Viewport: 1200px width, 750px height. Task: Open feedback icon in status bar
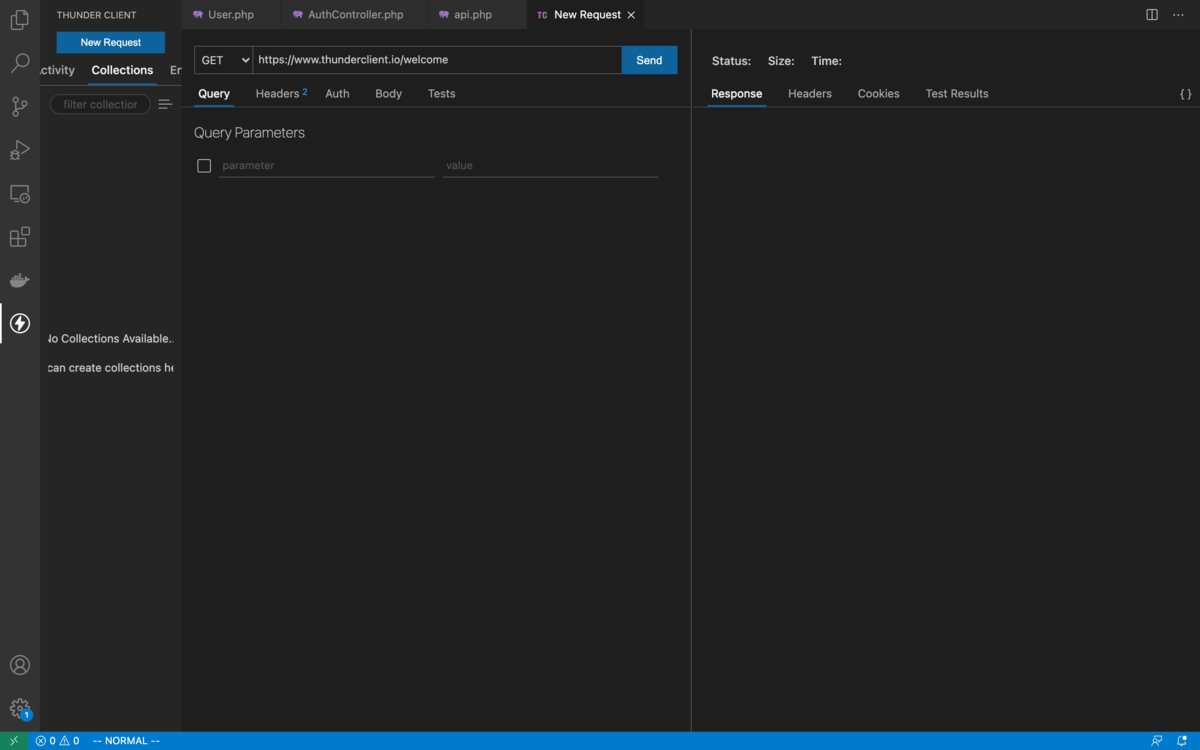(1156, 741)
